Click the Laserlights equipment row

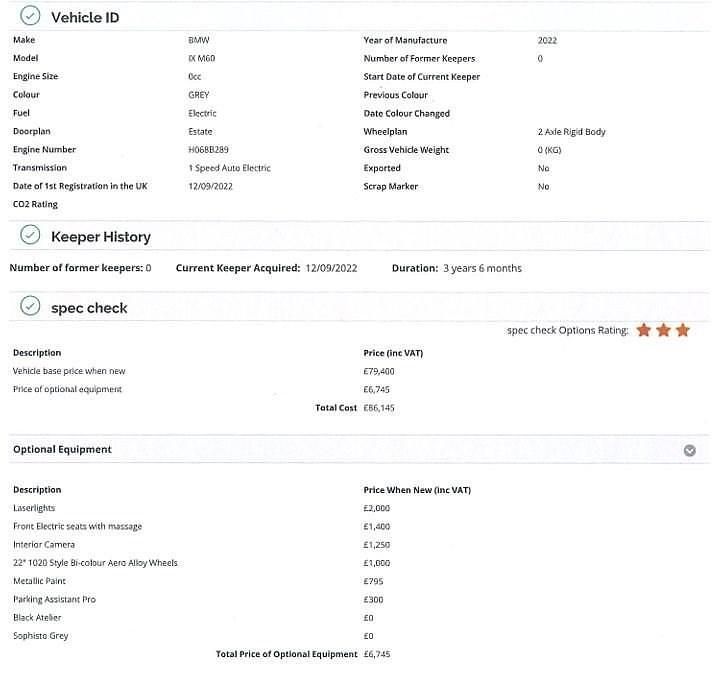tap(34, 508)
